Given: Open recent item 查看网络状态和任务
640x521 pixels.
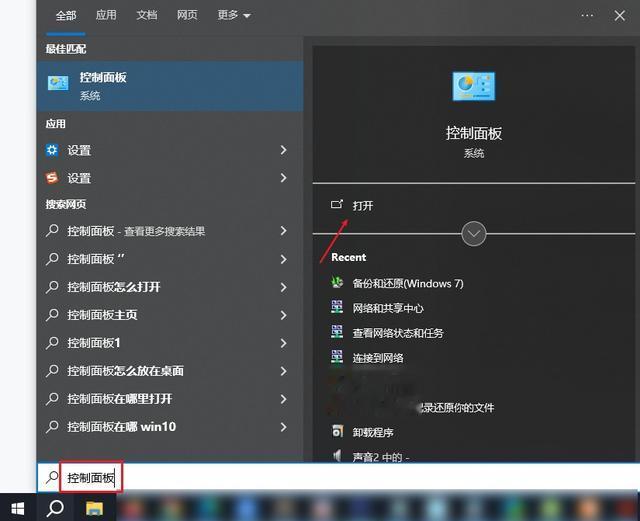Looking at the screenshot, I should pyautogui.click(x=398, y=333).
